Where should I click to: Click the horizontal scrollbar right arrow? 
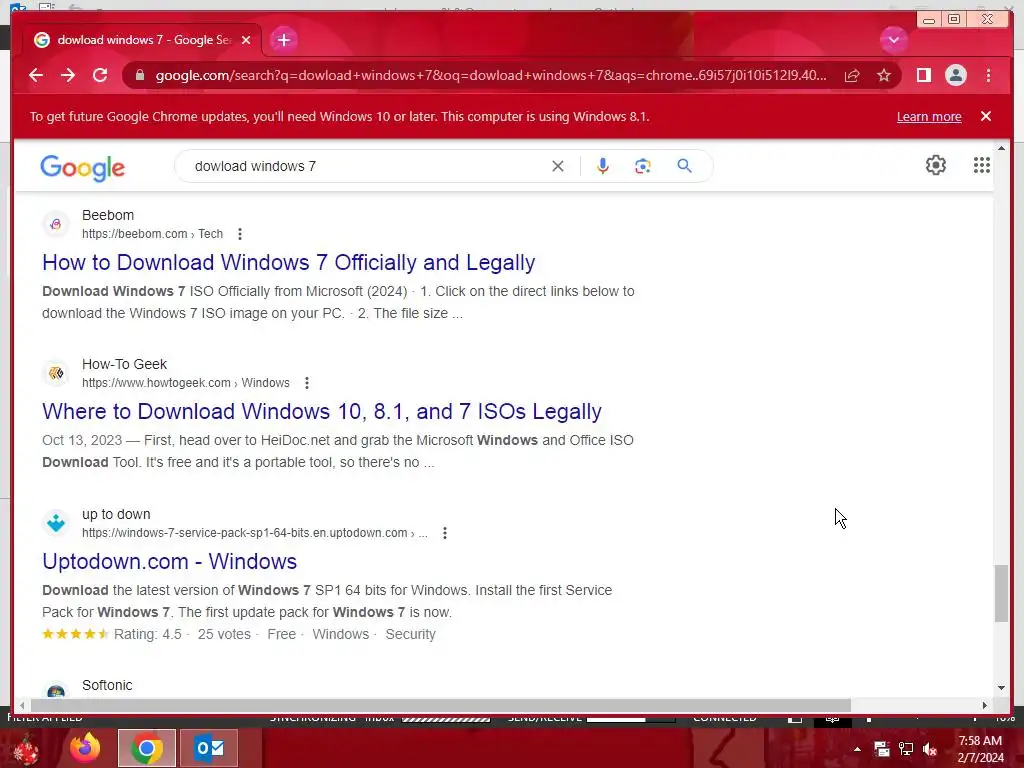click(x=985, y=705)
